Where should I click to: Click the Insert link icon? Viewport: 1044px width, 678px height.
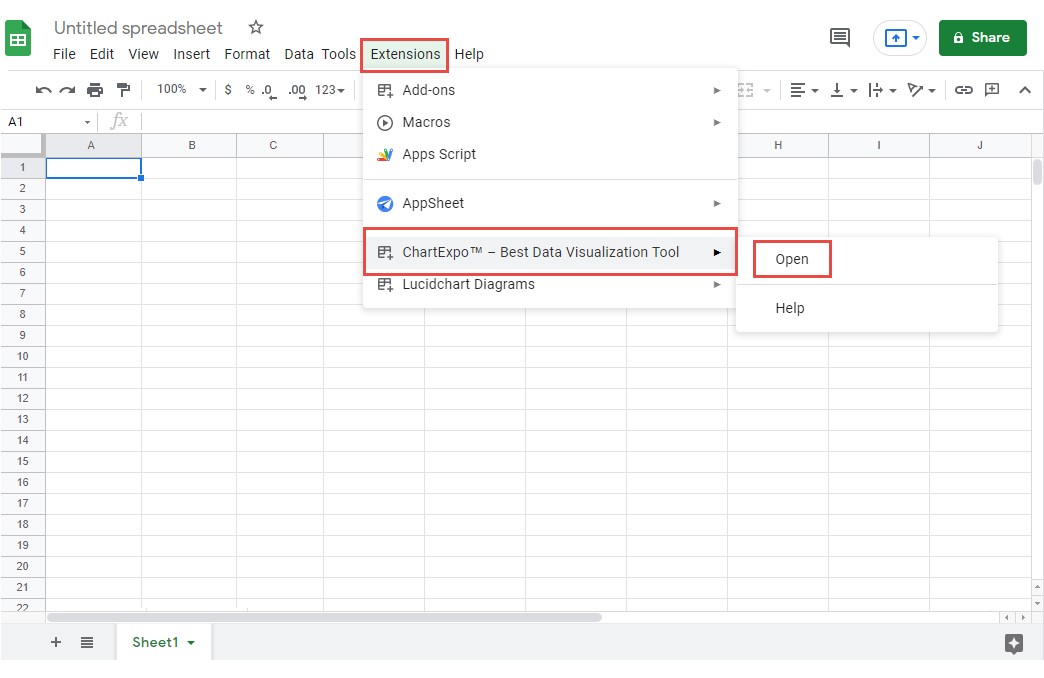point(963,90)
